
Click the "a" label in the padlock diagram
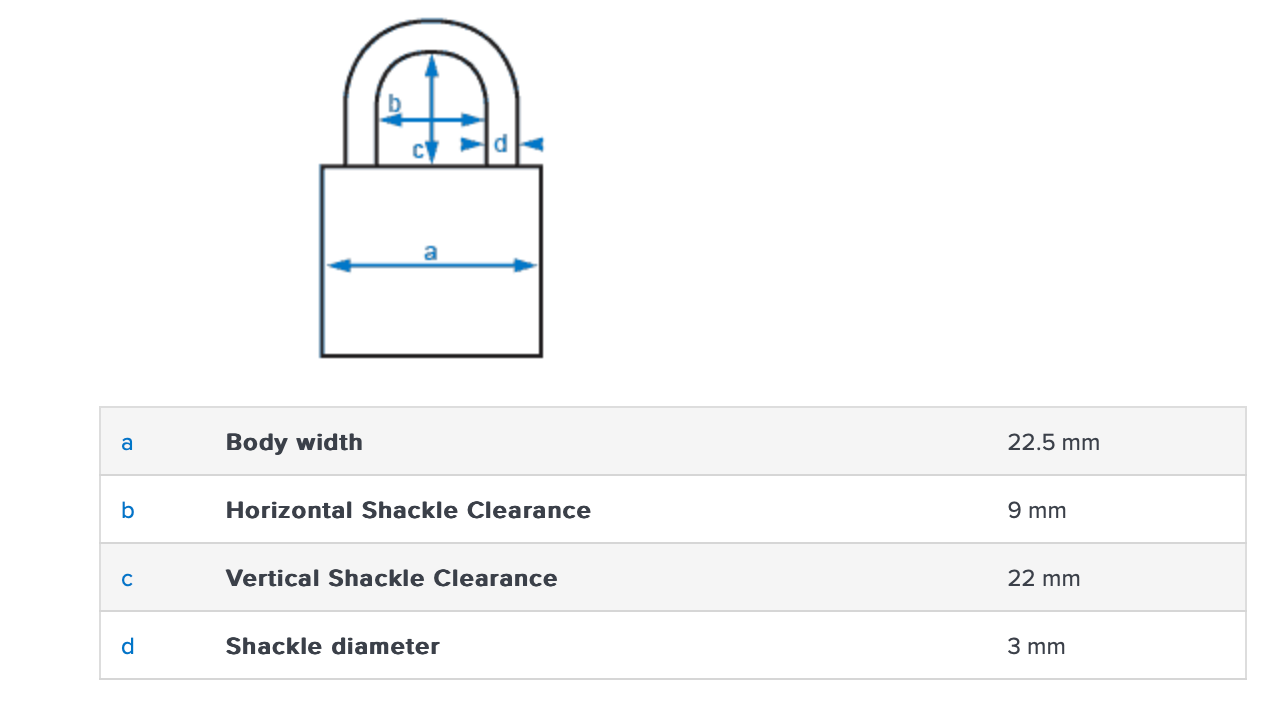click(x=430, y=253)
